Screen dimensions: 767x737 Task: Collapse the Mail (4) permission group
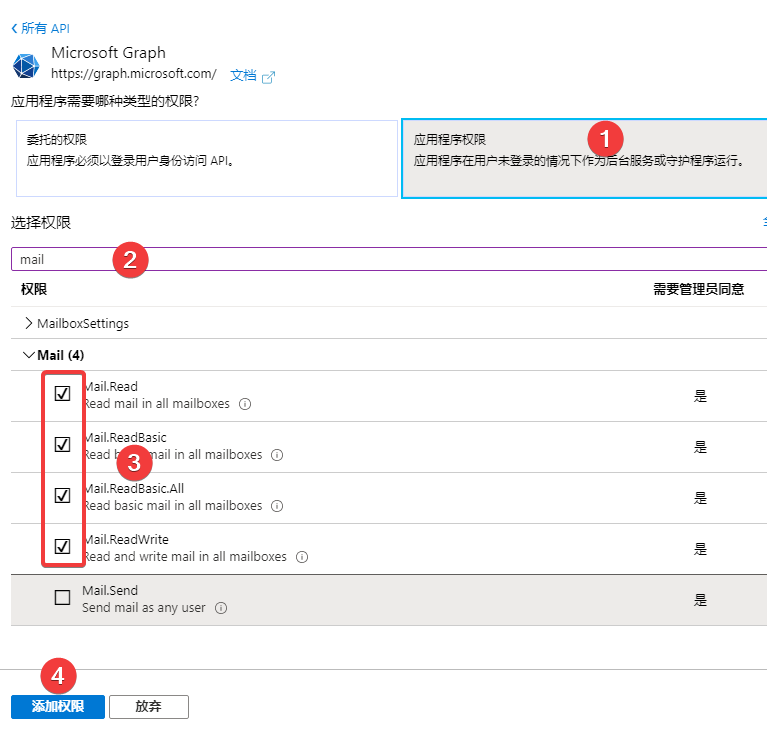(x=28, y=355)
